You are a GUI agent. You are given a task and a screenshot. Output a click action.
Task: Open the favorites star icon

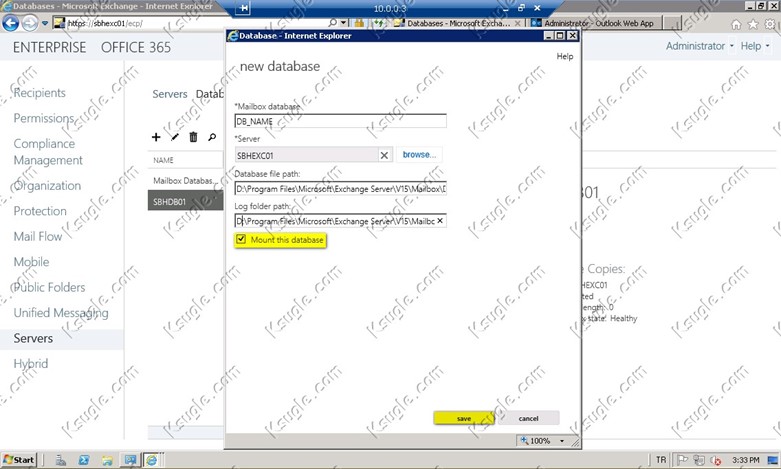click(753, 24)
